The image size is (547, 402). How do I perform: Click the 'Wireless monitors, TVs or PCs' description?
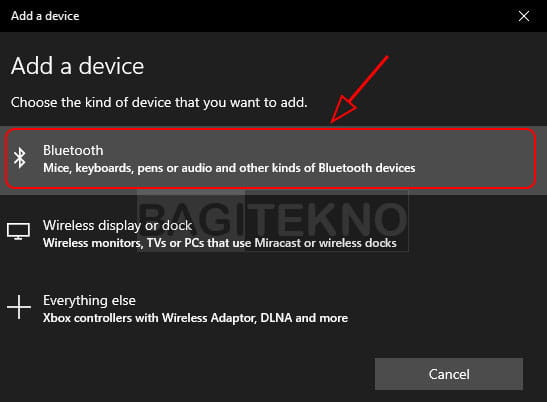219,243
